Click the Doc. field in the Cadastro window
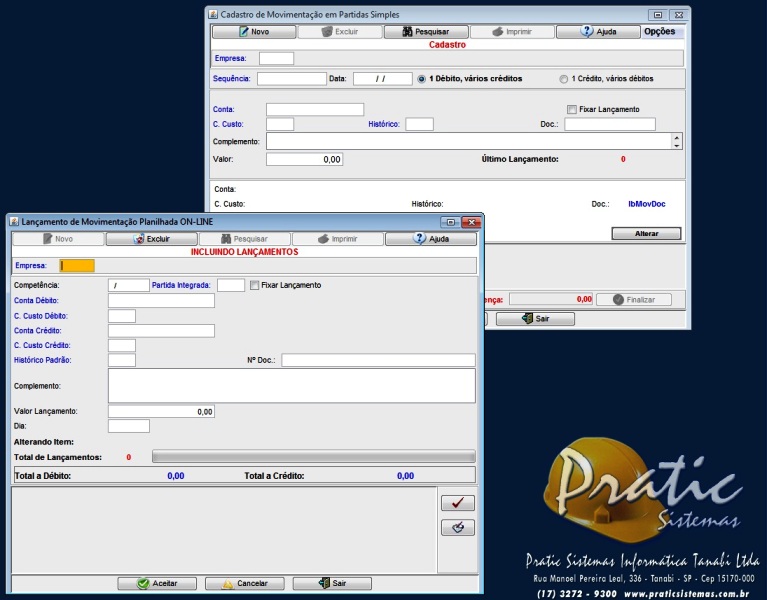Viewport: 767px width, 600px height. pyautogui.click(x=610, y=124)
